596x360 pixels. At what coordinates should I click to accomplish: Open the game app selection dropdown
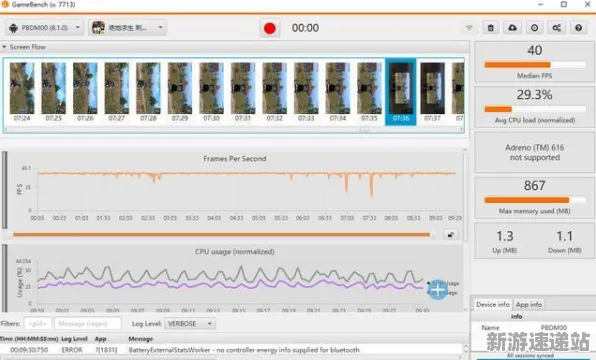pyautogui.click(x=127, y=28)
